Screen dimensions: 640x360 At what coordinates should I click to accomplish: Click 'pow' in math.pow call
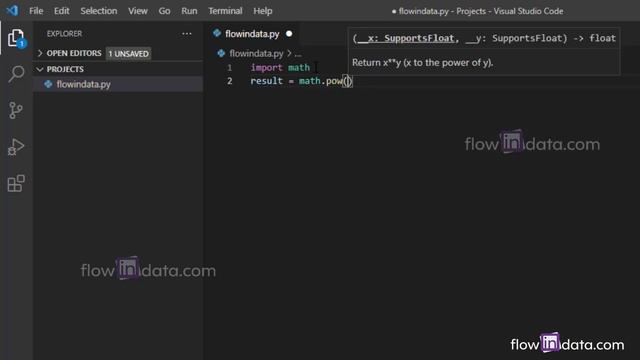coord(334,81)
